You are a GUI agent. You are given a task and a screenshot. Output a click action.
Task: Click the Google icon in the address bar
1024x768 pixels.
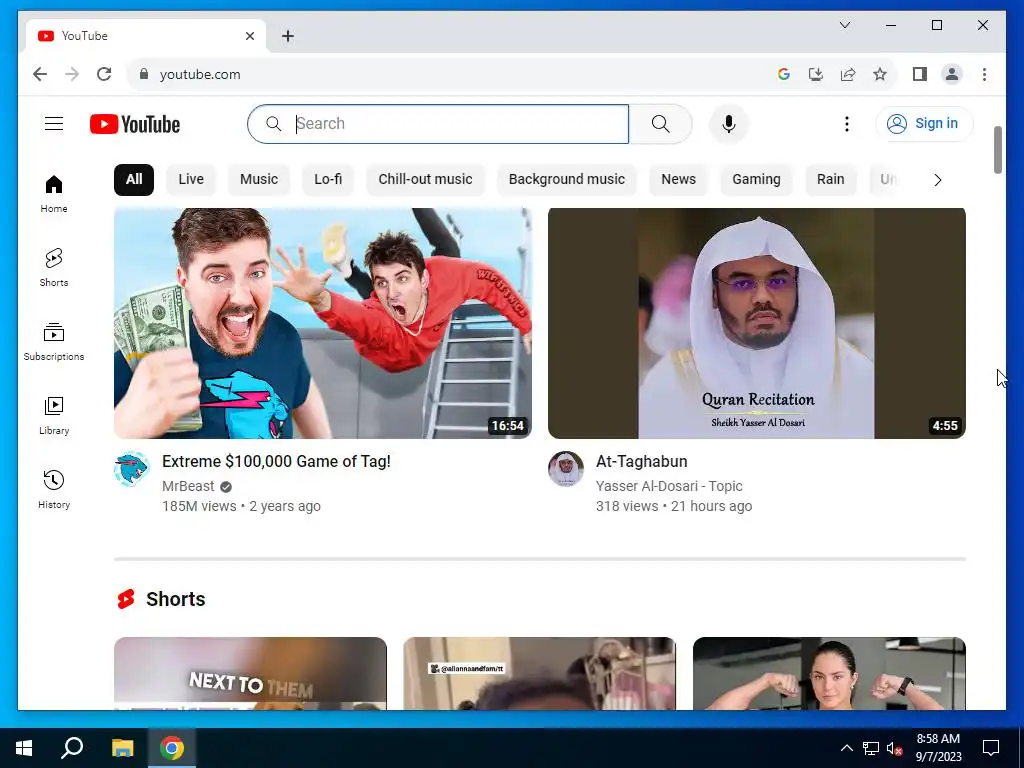(x=784, y=74)
